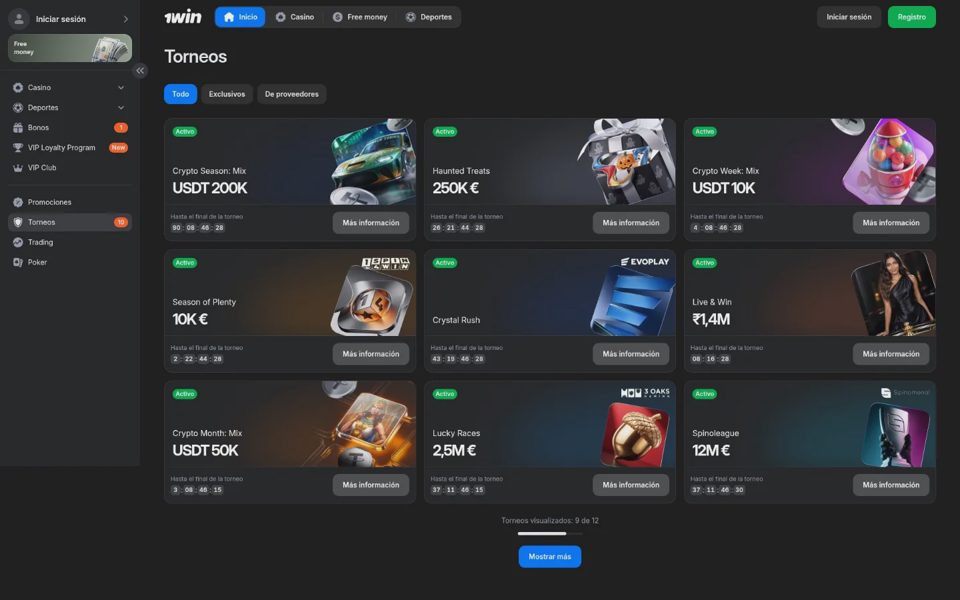960x600 pixels.
Task: Click the woman image on Live & Win
Action: click(894, 294)
